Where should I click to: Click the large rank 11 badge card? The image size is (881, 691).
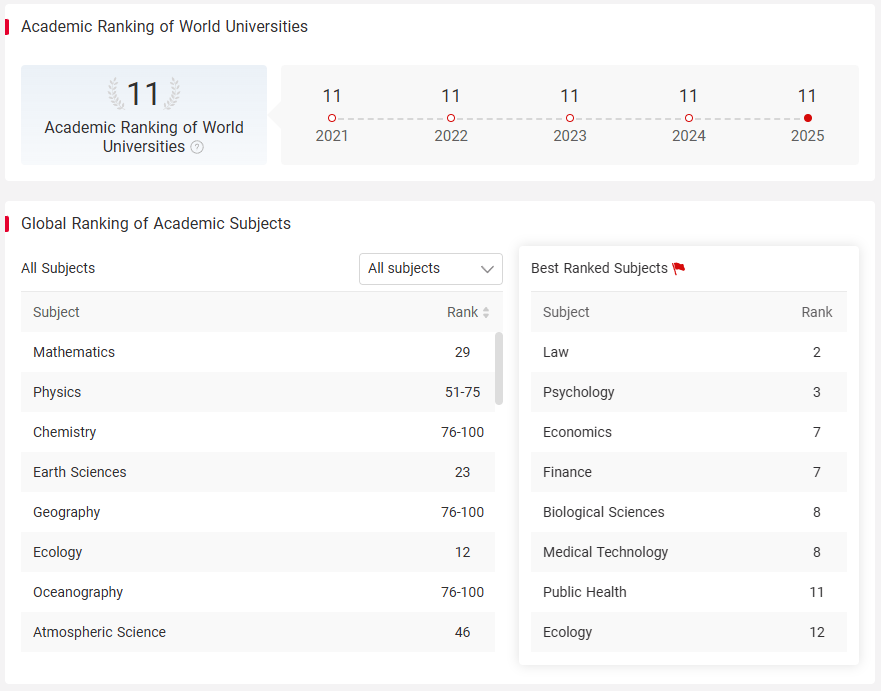click(144, 115)
